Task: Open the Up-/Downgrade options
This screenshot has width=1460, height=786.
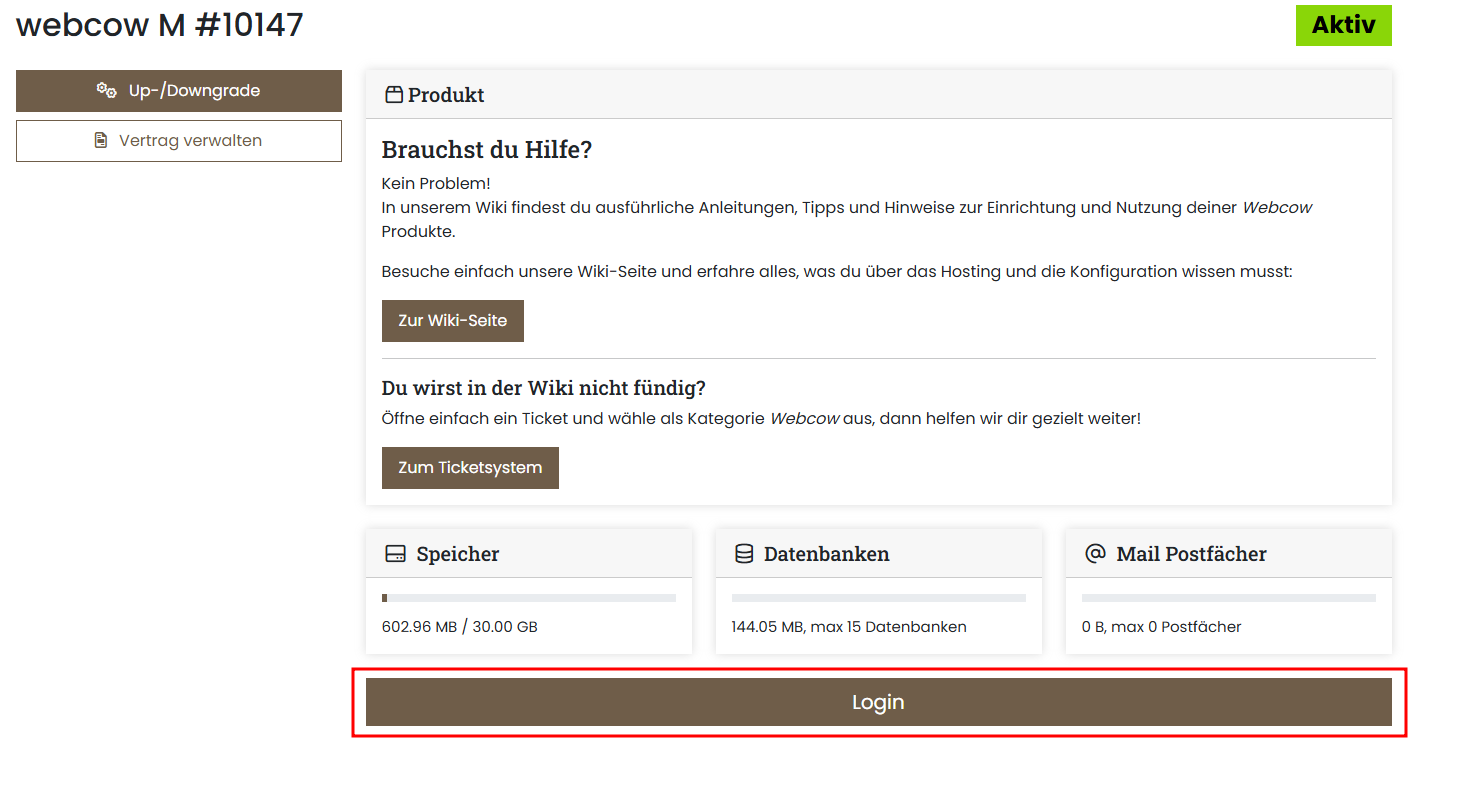Action: (x=179, y=90)
